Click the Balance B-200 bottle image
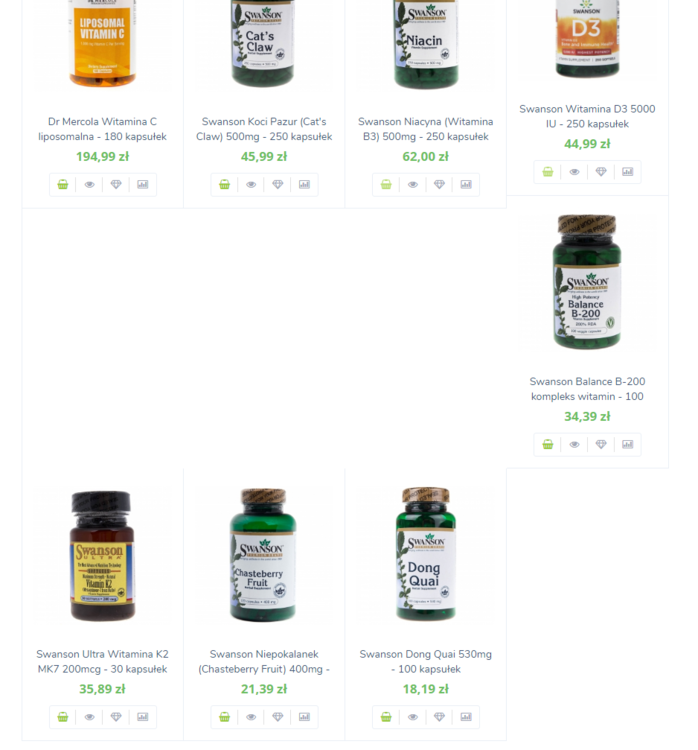Screen dimensions: 698x750 point(587,282)
